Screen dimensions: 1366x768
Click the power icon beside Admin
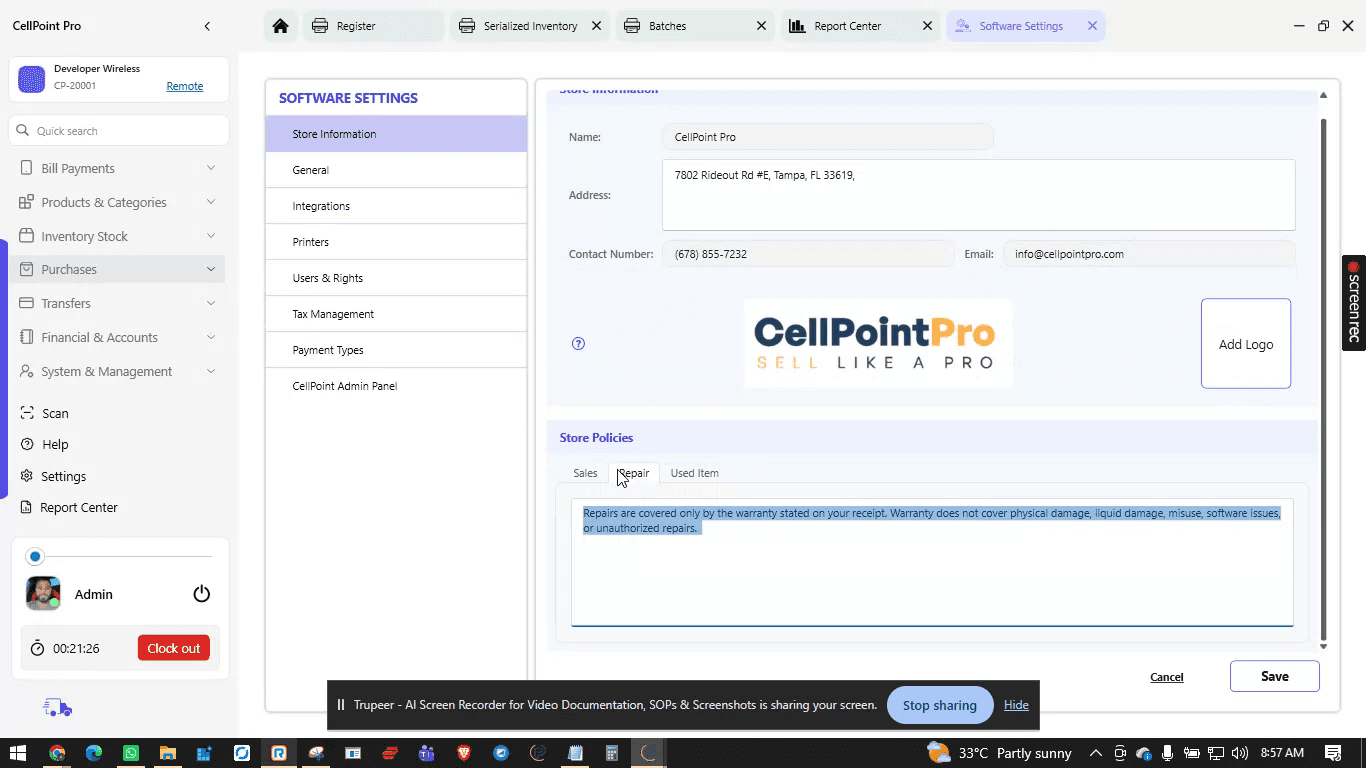[x=201, y=594]
